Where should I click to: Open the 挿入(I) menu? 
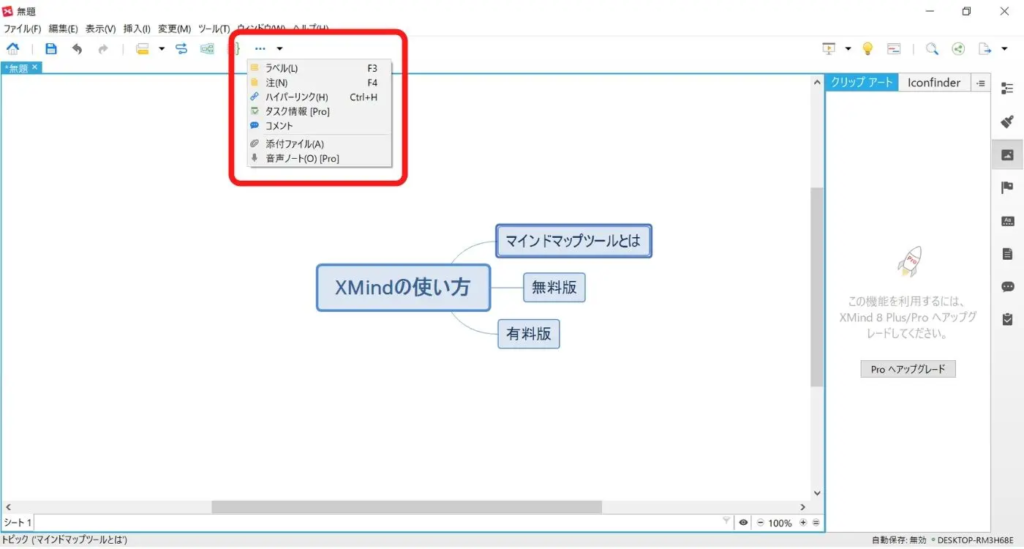click(136, 29)
